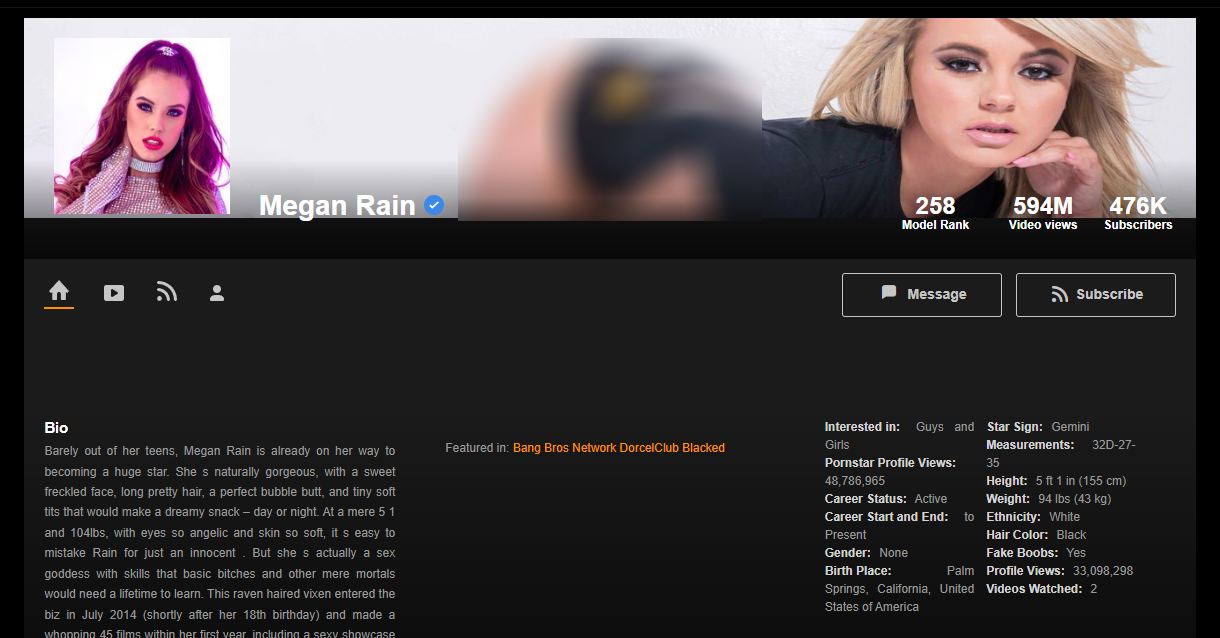Open the Home tab icon

click(59, 291)
